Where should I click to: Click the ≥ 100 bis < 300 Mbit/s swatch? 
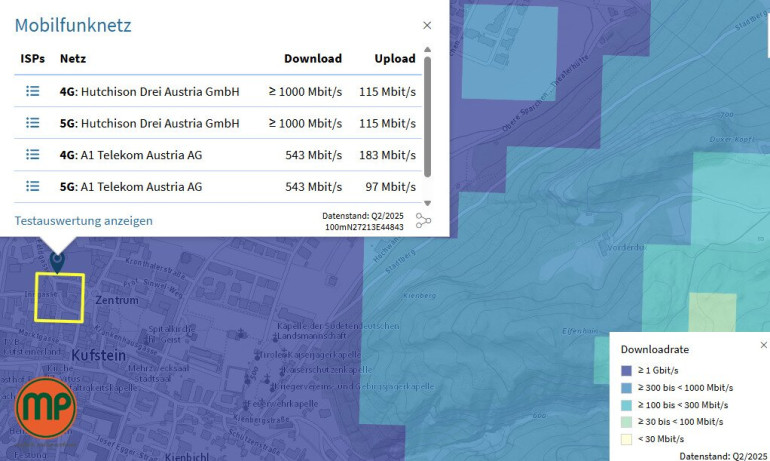coord(627,405)
